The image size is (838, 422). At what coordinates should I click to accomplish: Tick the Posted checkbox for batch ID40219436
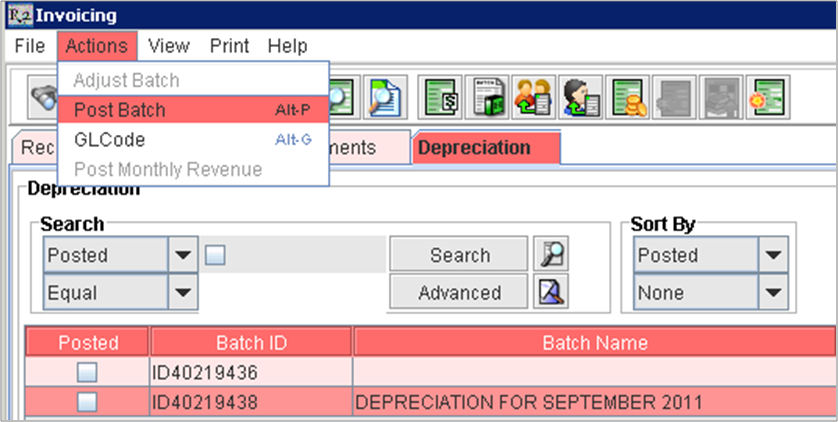point(87,373)
